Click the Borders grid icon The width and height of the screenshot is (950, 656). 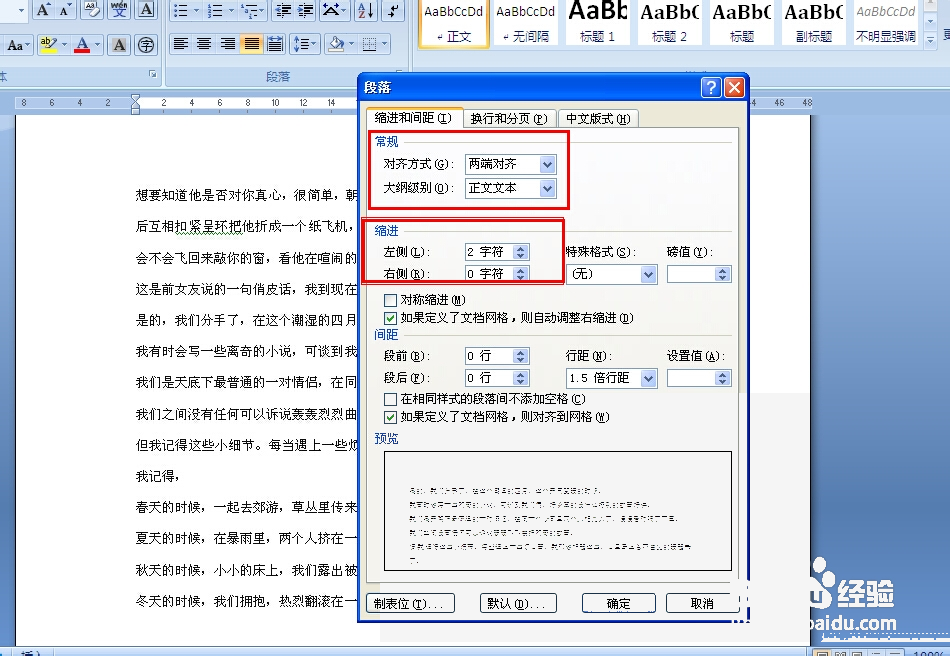pyautogui.click(x=369, y=44)
